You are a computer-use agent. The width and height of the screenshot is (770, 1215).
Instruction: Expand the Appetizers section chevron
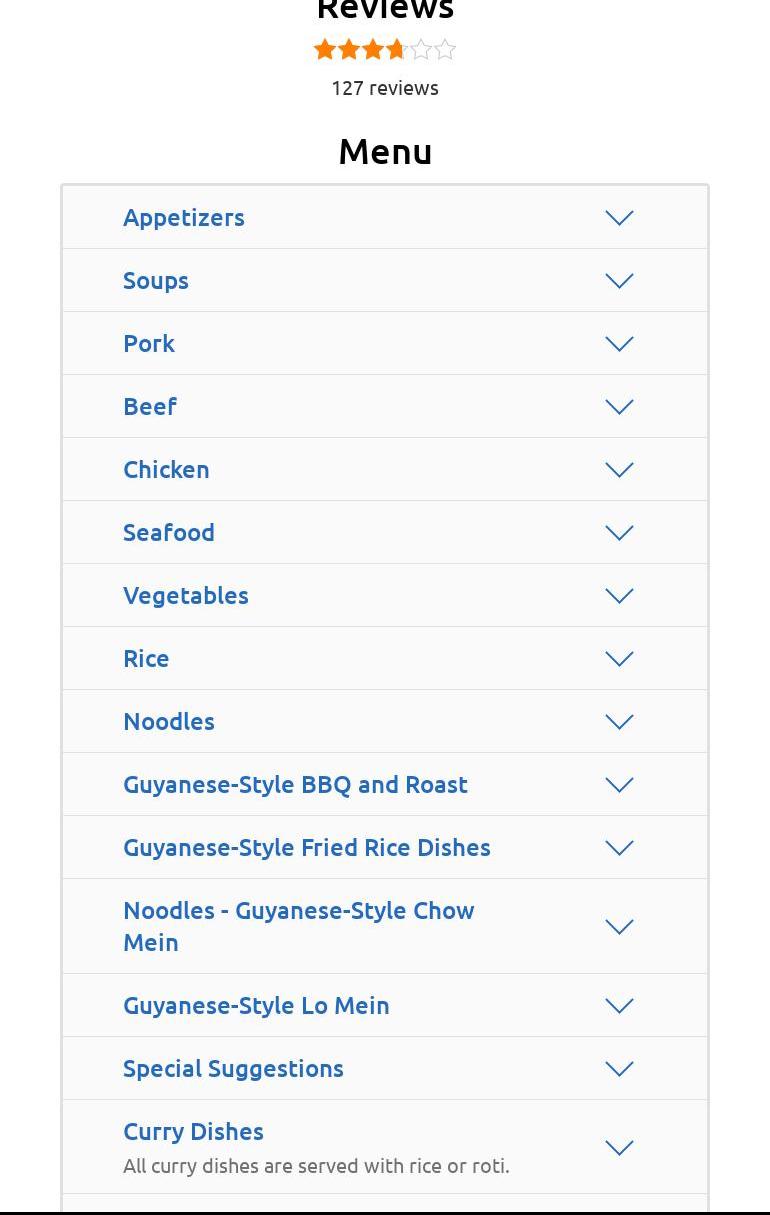[619, 218]
